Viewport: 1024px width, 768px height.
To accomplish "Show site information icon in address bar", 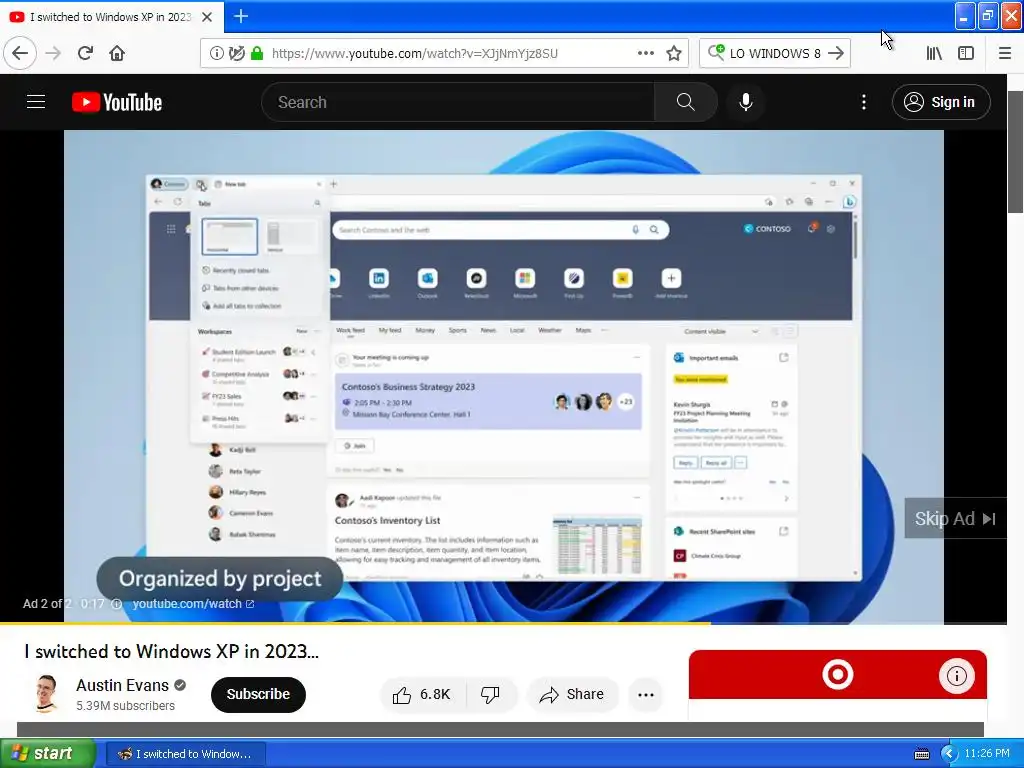I will pyautogui.click(x=216, y=53).
